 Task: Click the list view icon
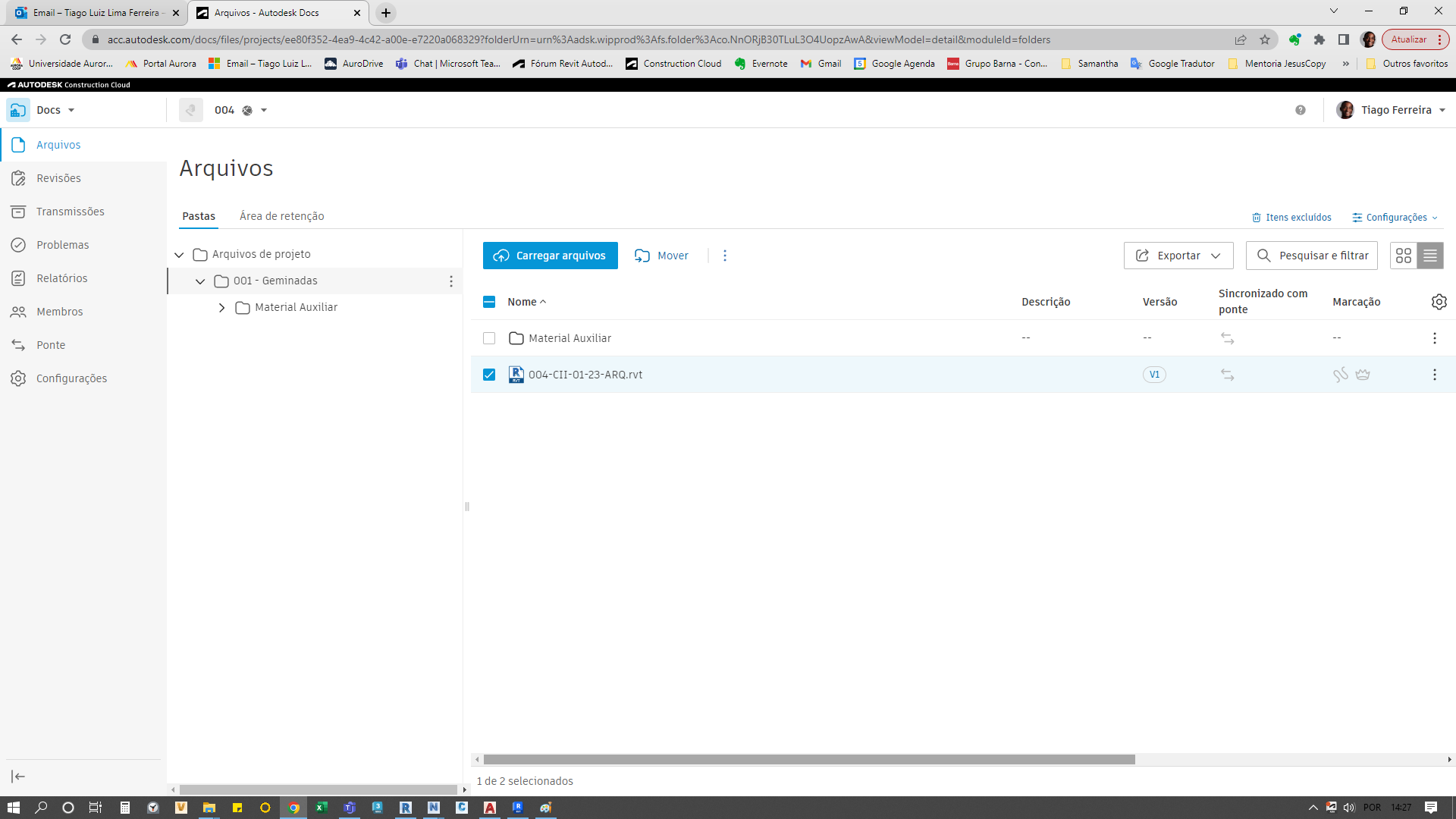point(1430,255)
